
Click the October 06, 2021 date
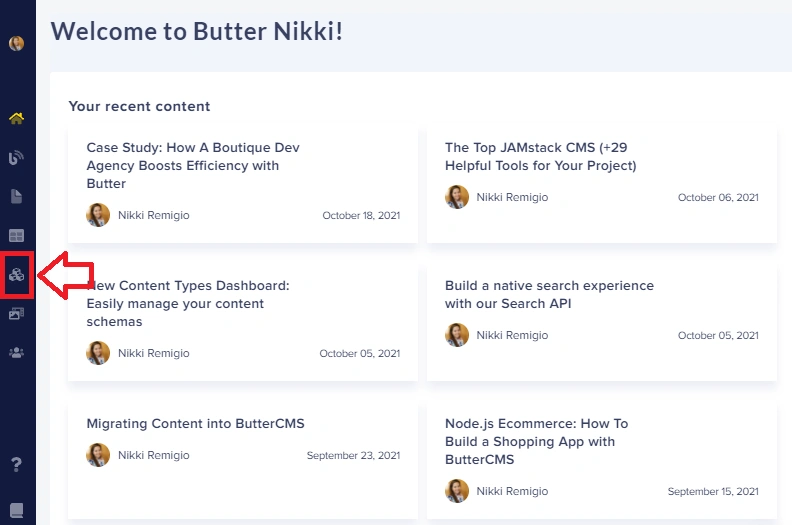pos(718,197)
